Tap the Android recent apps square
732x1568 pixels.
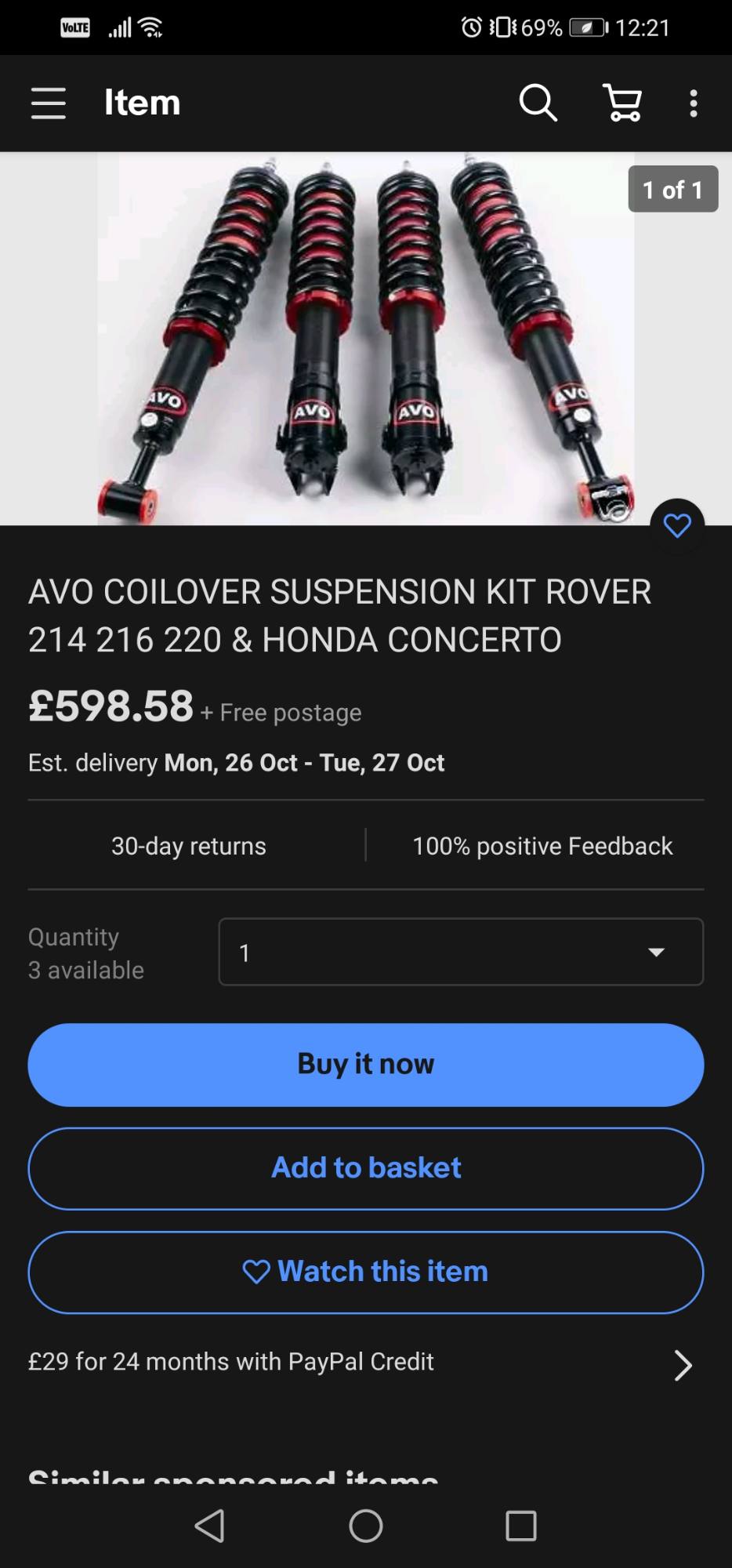pos(521,1526)
